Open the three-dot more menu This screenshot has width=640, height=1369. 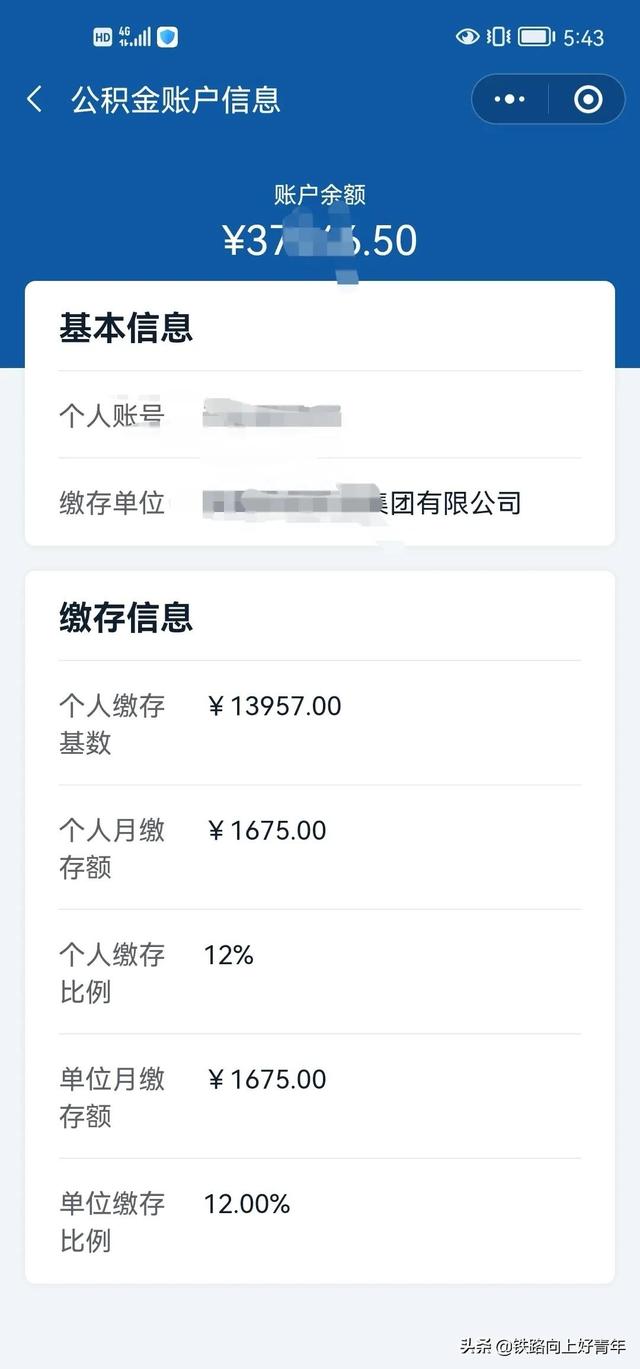pos(510,99)
